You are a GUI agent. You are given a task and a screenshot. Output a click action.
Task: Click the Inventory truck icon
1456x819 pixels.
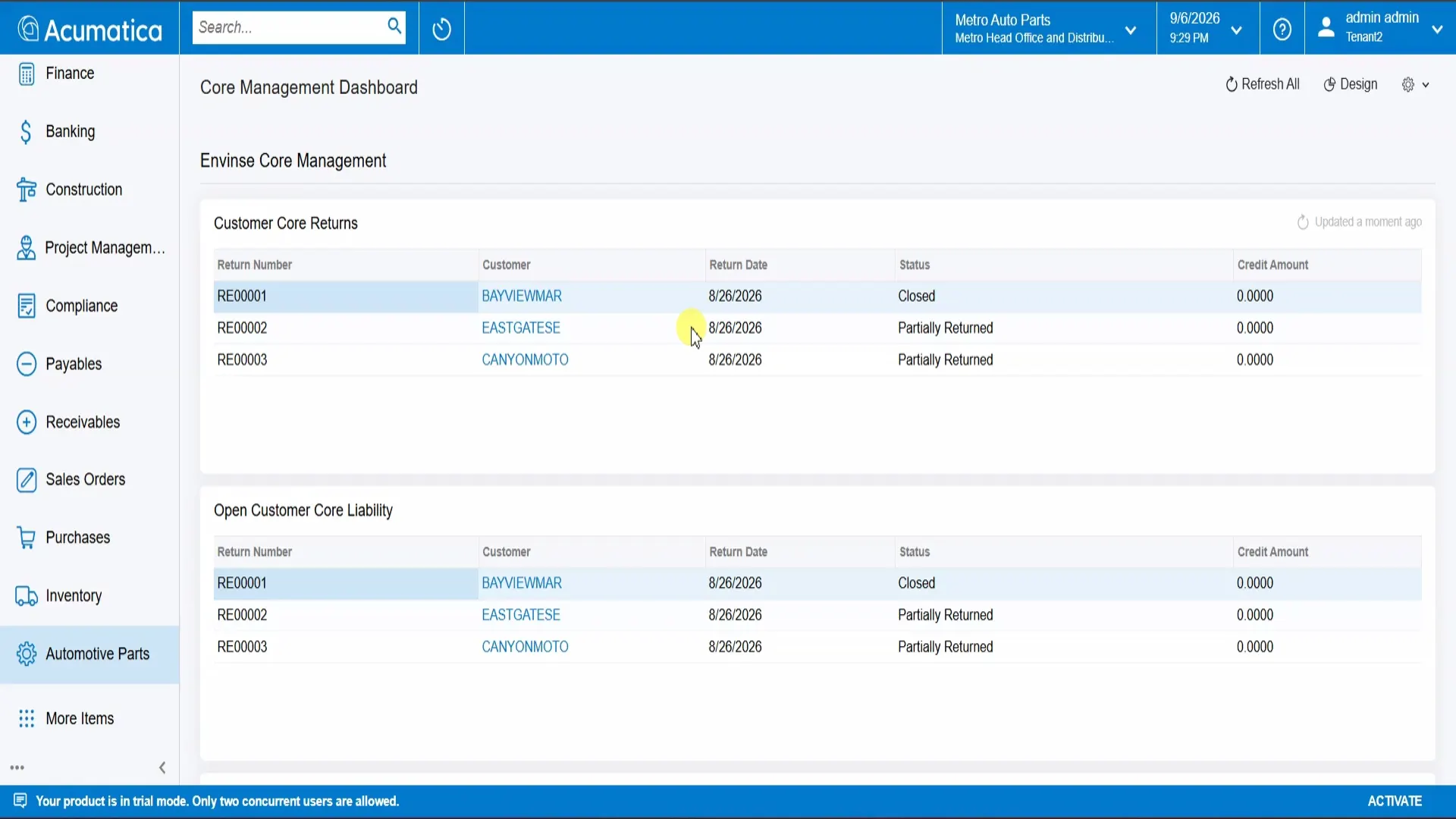pos(27,596)
